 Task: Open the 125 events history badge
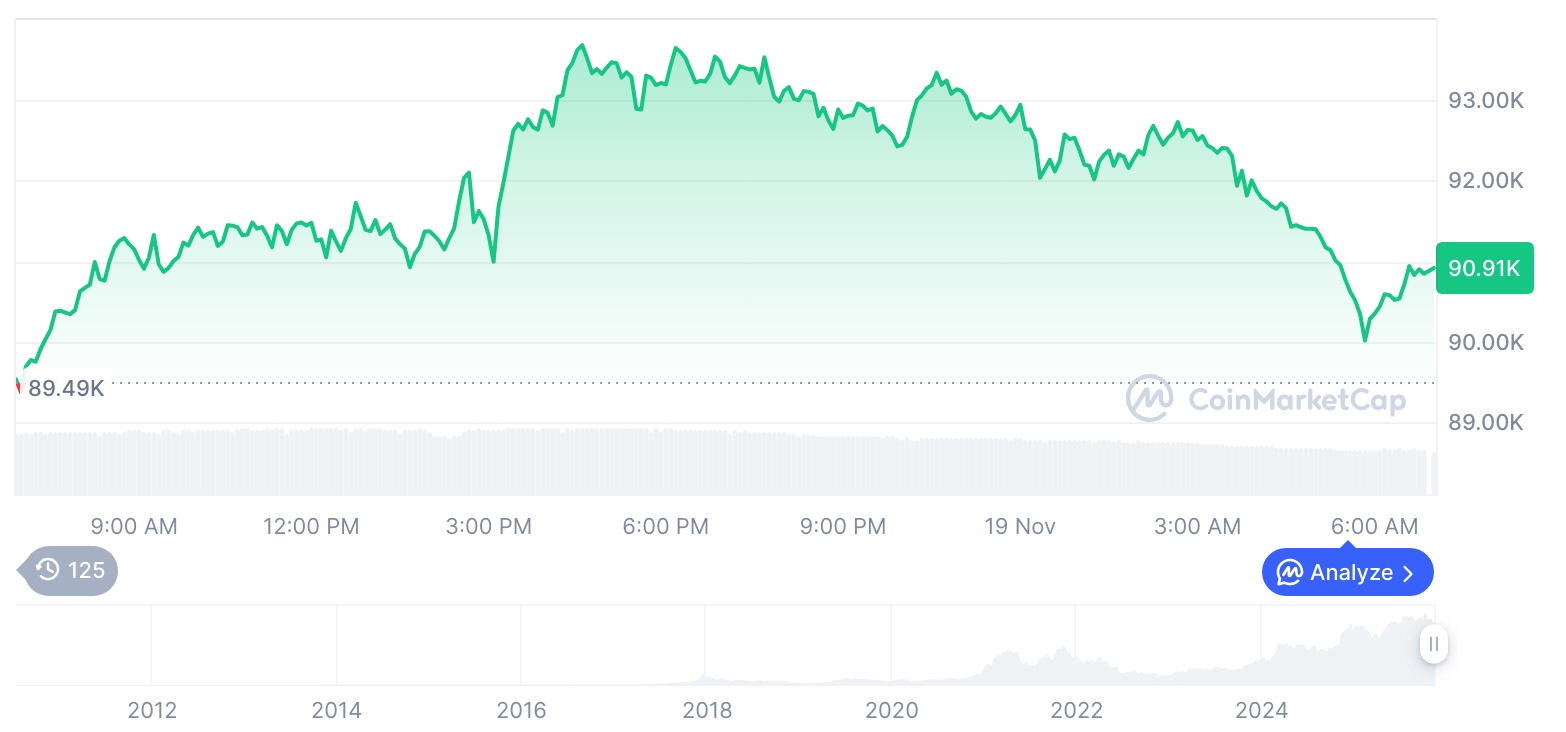click(x=70, y=570)
